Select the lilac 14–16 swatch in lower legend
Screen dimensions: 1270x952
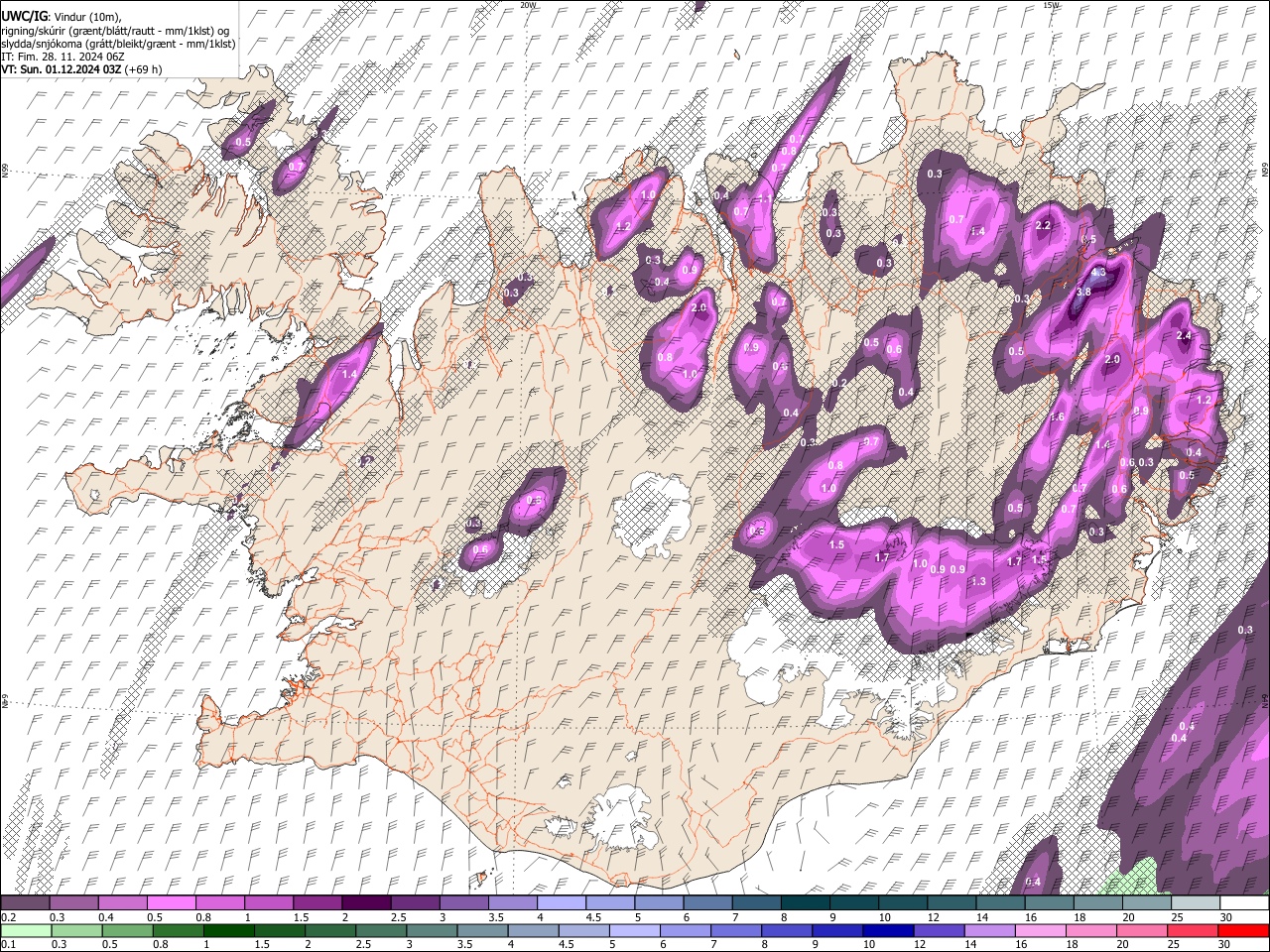pos(988,930)
